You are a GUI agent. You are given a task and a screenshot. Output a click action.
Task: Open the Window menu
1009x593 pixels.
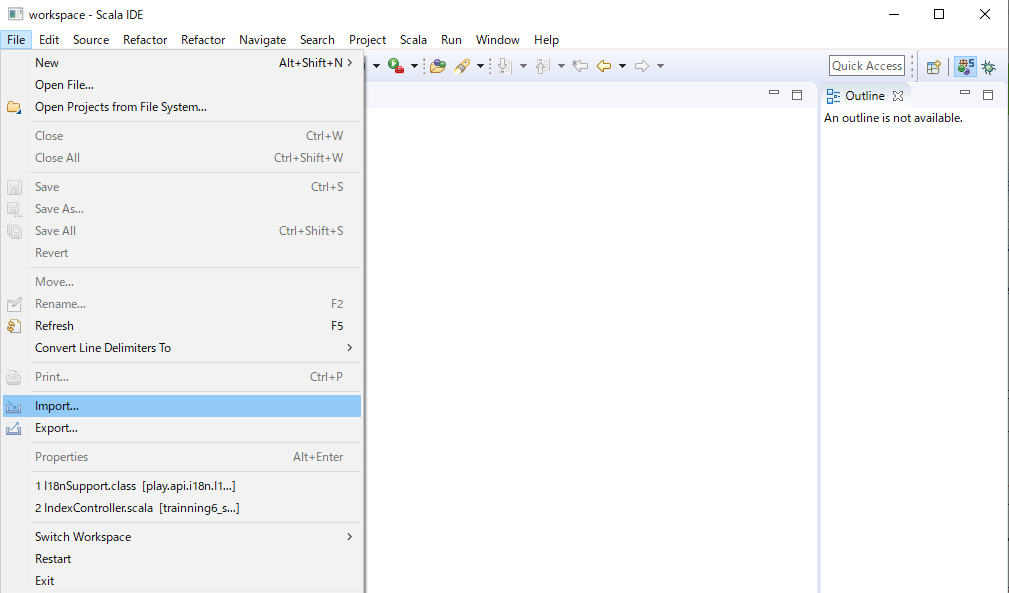click(x=497, y=40)
